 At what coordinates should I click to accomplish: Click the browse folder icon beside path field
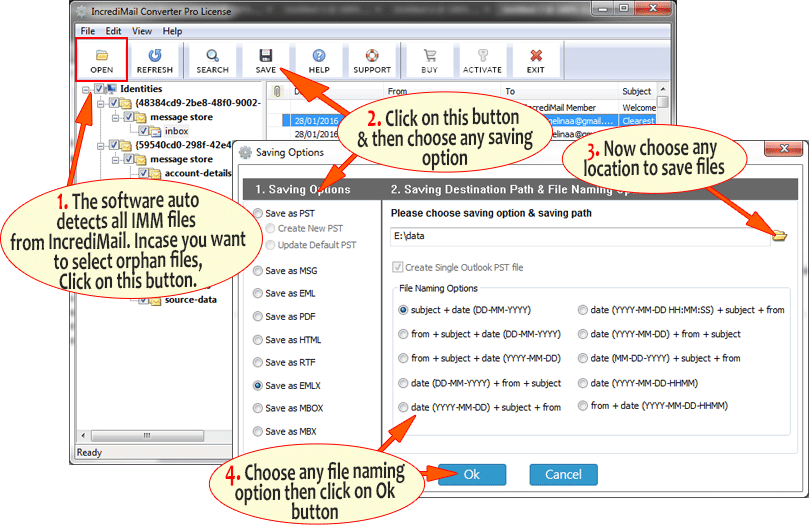[x=779, y=236]
